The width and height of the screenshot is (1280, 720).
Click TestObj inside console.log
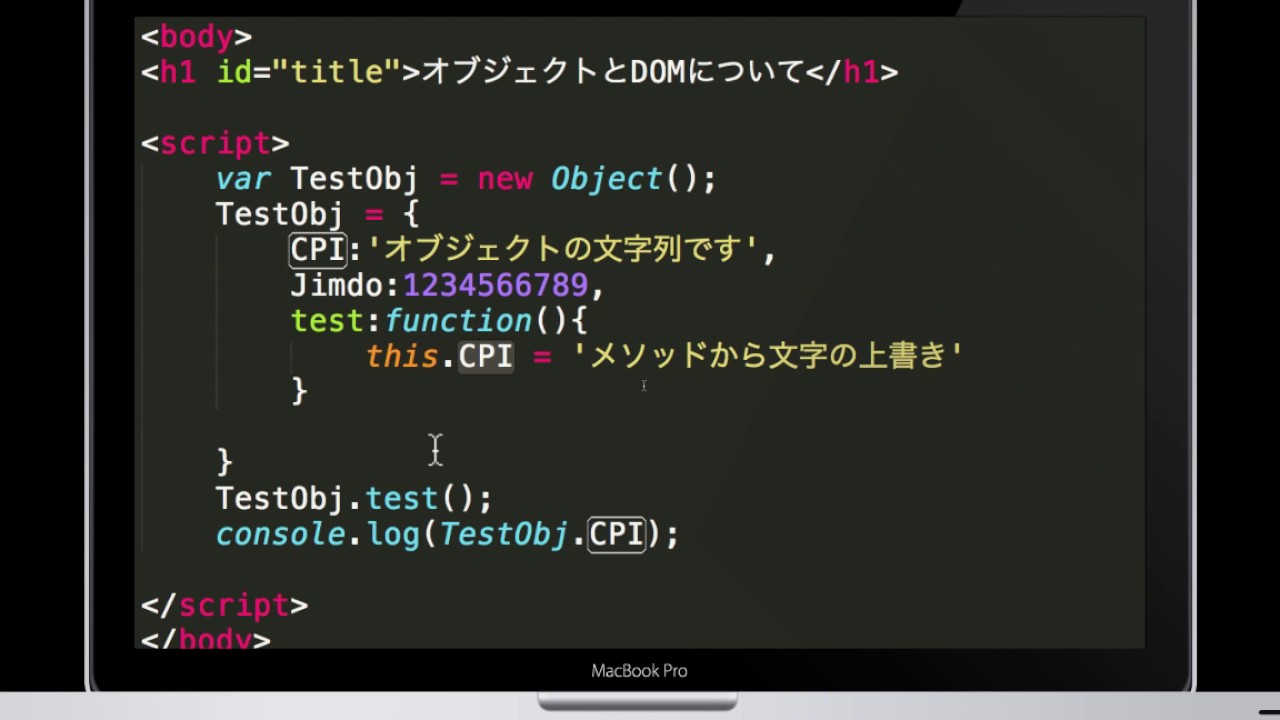tap(504, 534)
